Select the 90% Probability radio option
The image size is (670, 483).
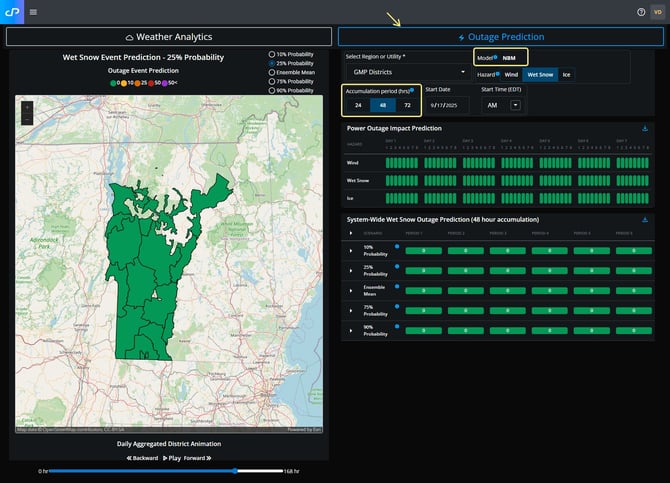pos(272,90)
